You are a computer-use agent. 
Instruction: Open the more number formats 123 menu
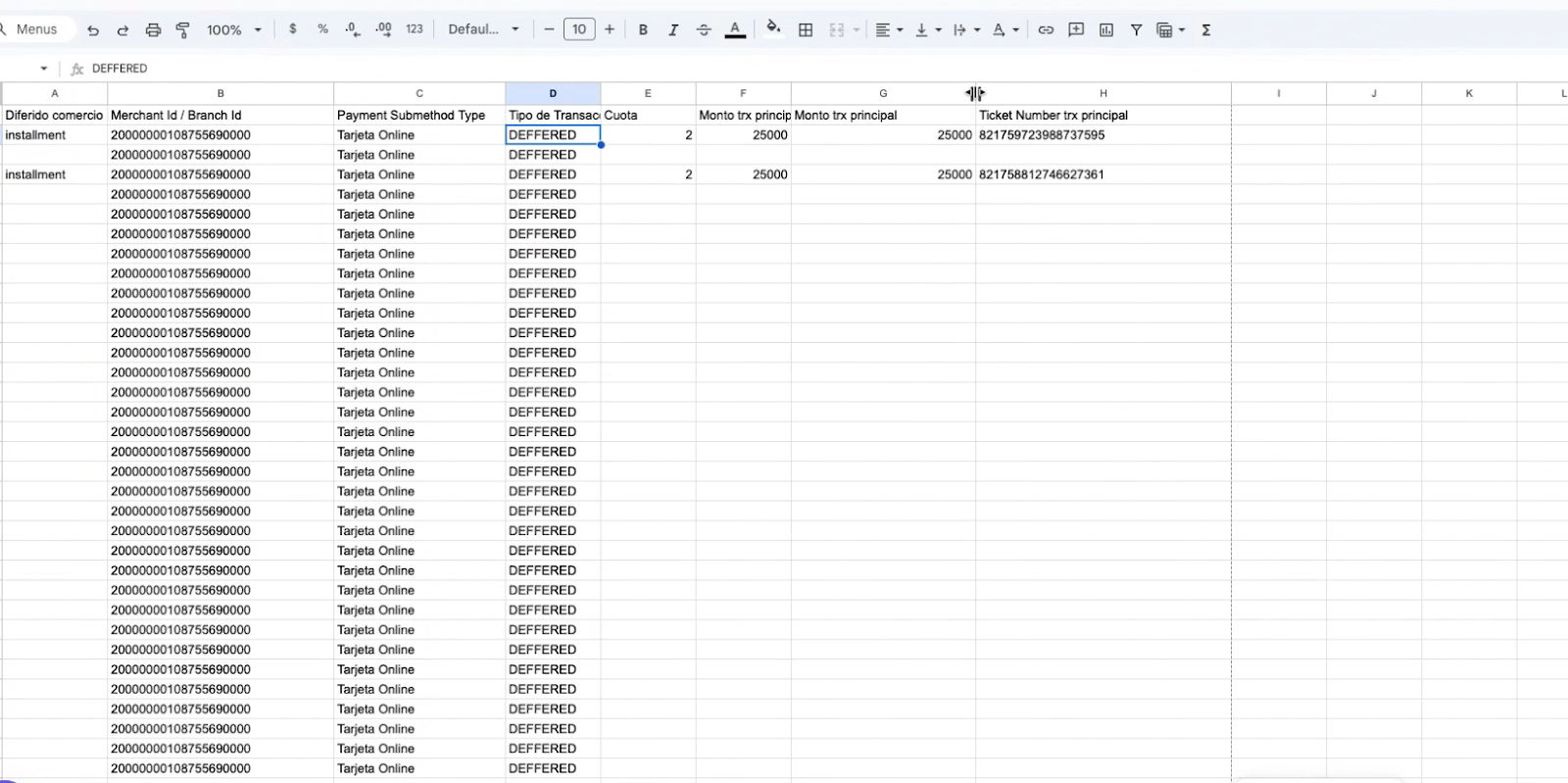click(415, 29)
